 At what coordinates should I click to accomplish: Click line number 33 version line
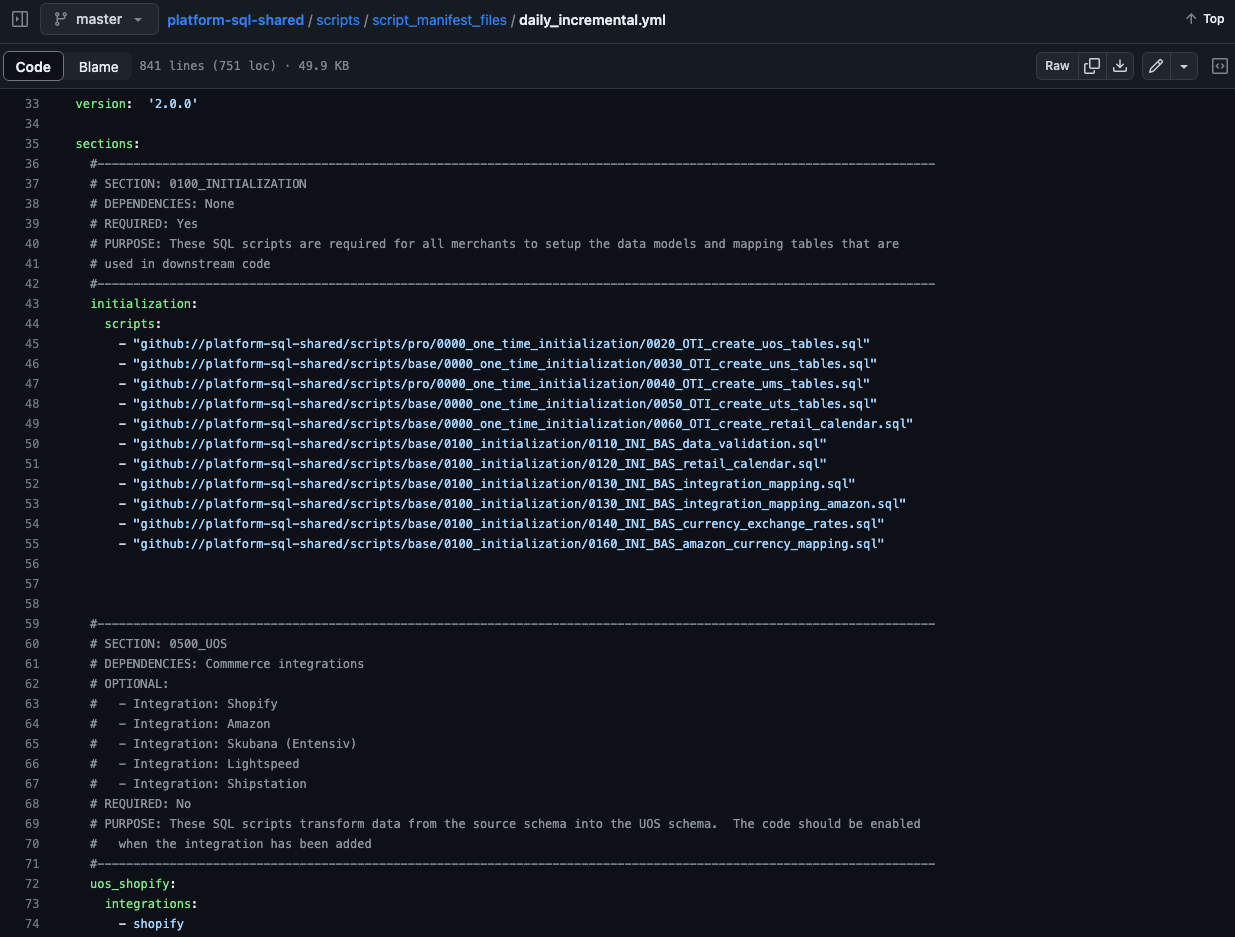32,104
